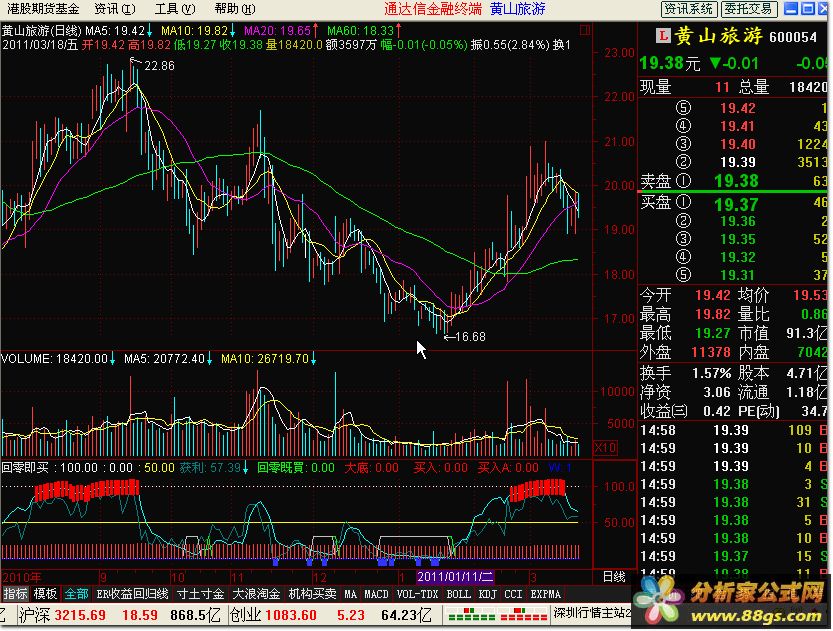Click the green and red market breadth indicator
The image size is (833, 631).
point(498,616)
